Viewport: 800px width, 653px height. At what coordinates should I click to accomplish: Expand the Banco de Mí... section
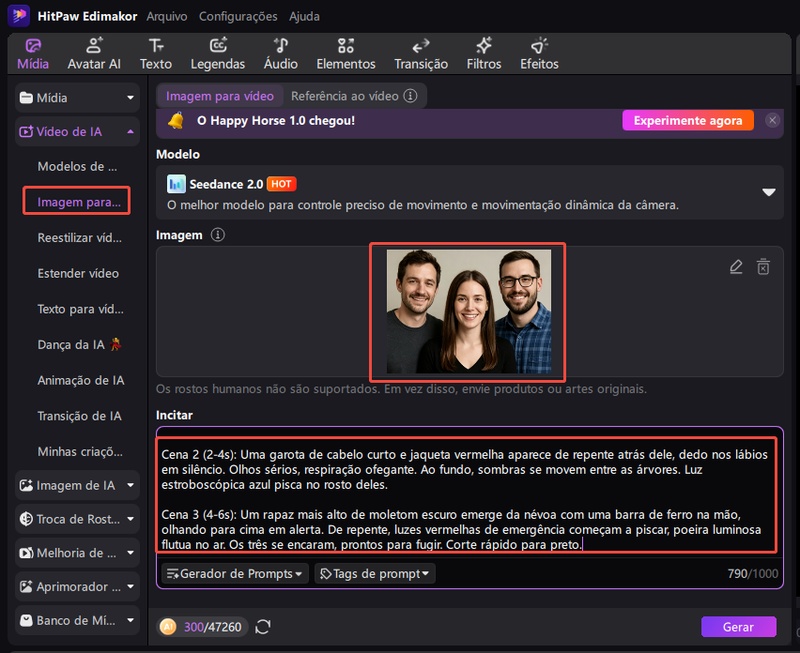click(78, 620)
